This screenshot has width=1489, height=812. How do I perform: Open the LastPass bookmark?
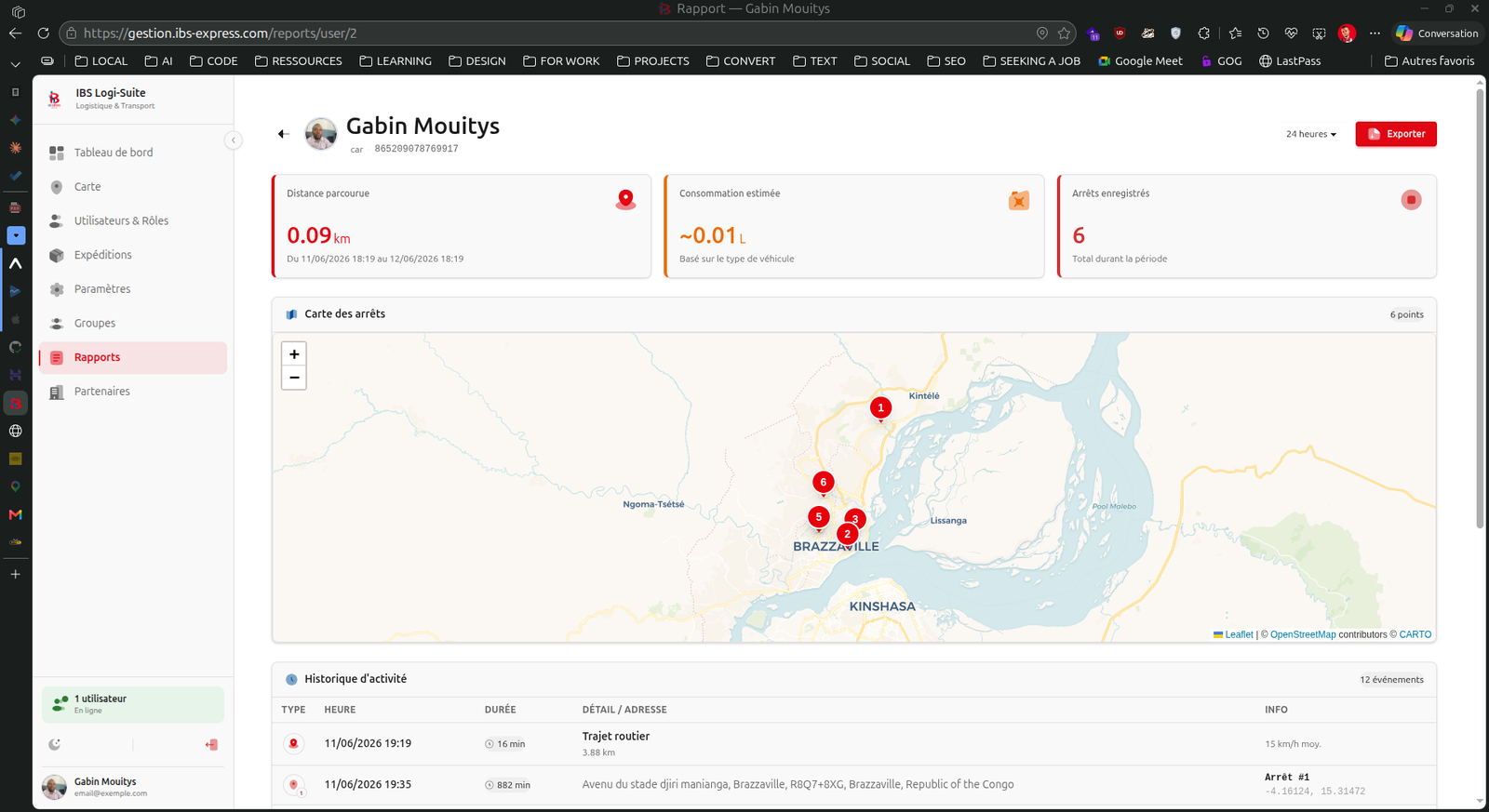pyautogui.click(x=1290, y=61)
